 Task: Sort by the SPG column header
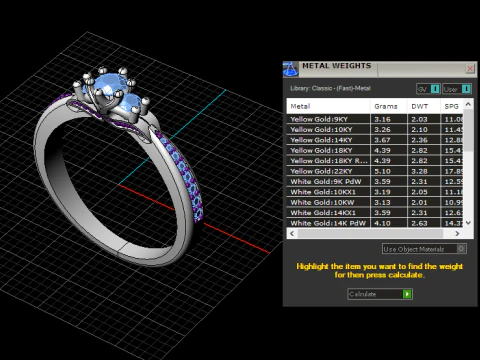tap(452, 106)
